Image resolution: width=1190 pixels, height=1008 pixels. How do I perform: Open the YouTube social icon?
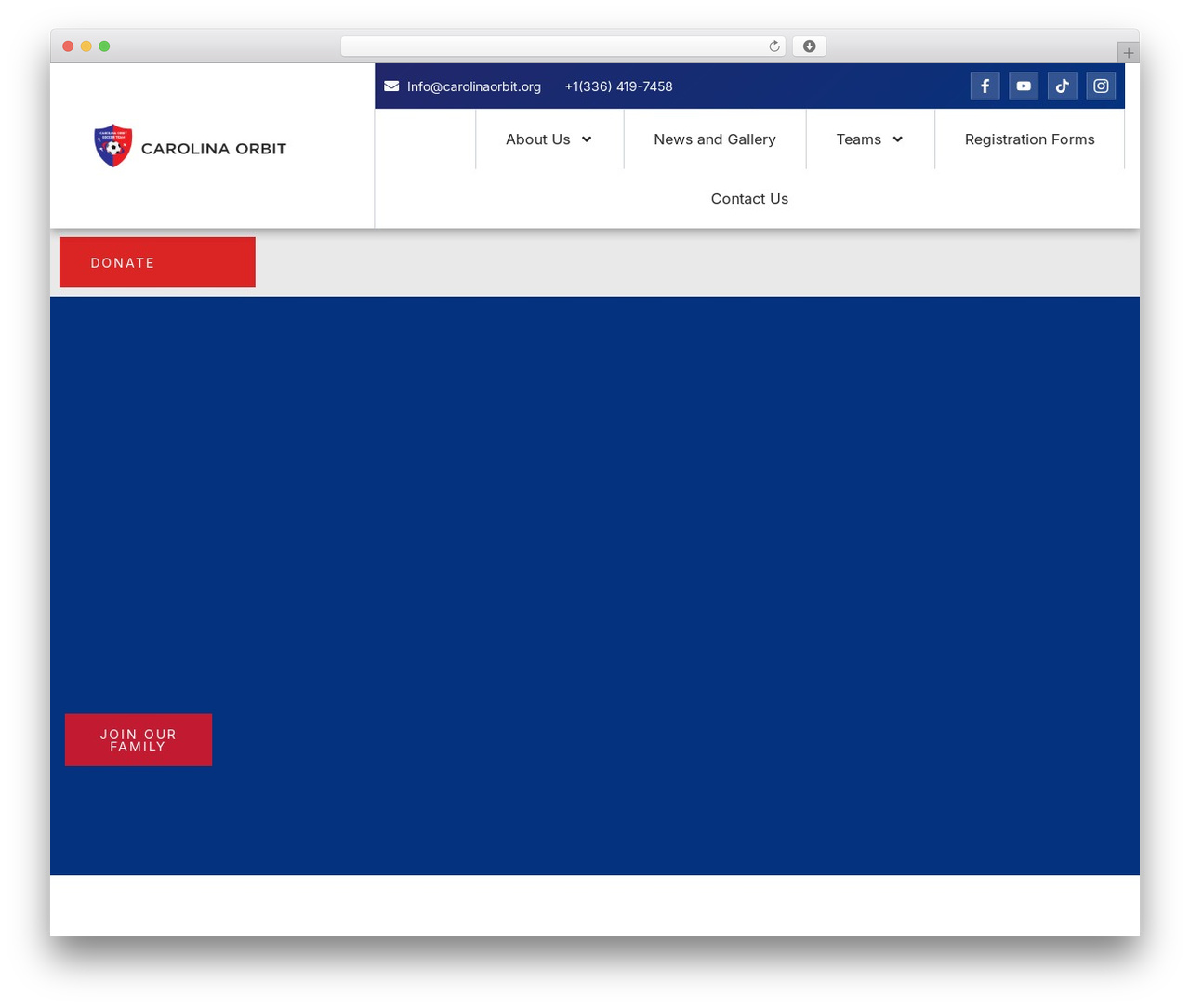click(x=1024, y=86)
